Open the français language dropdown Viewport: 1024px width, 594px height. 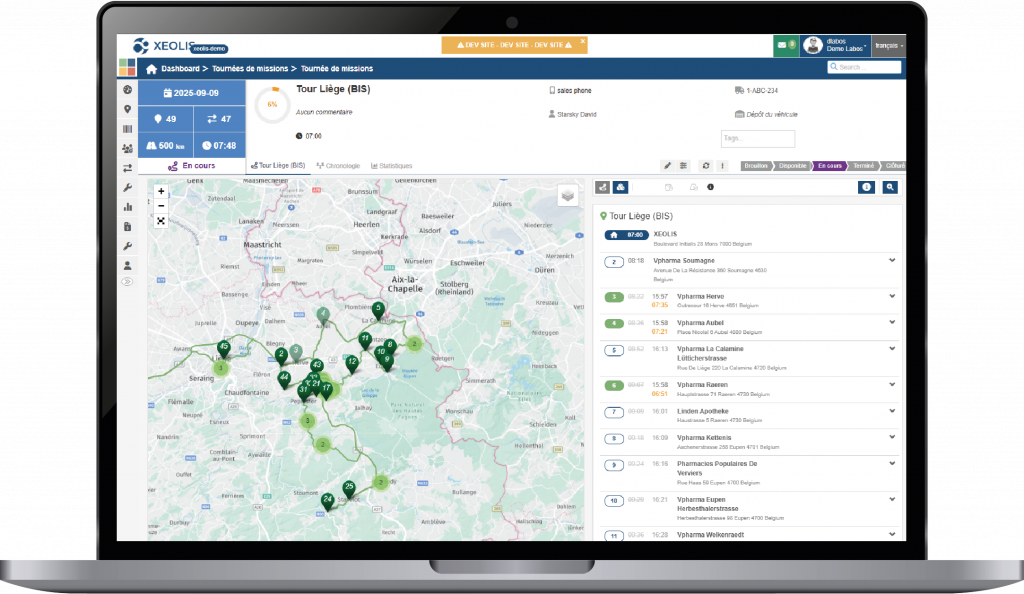[888, 46]
